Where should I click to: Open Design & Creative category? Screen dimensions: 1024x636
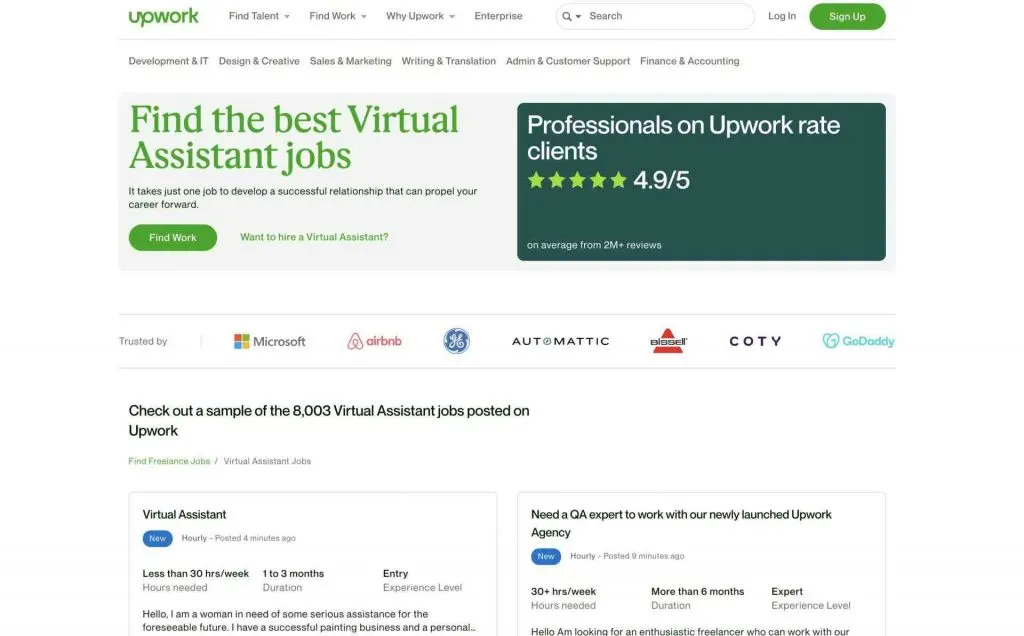point(259,61)
